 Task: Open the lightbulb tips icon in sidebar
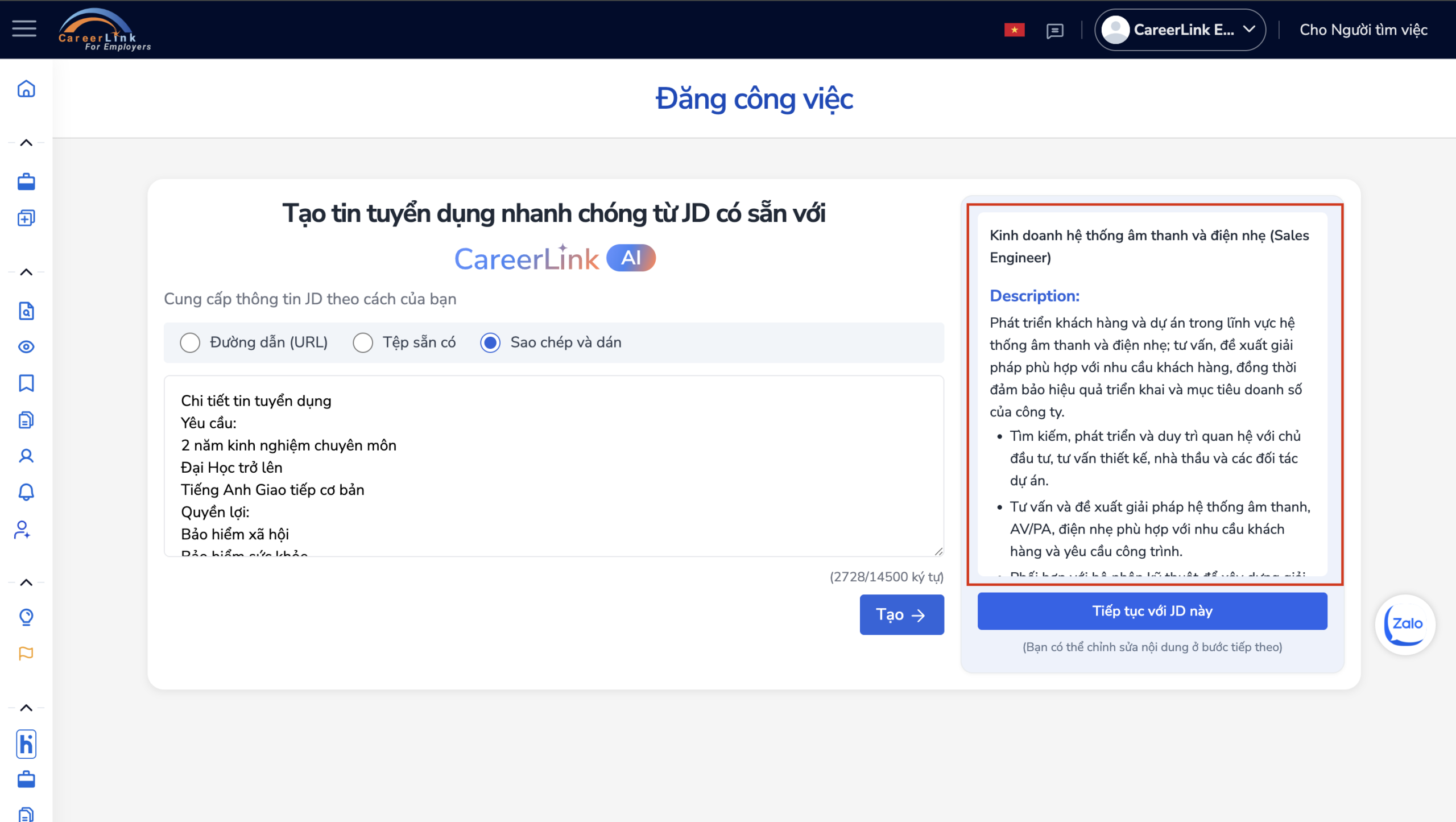[x=26, y=617]
